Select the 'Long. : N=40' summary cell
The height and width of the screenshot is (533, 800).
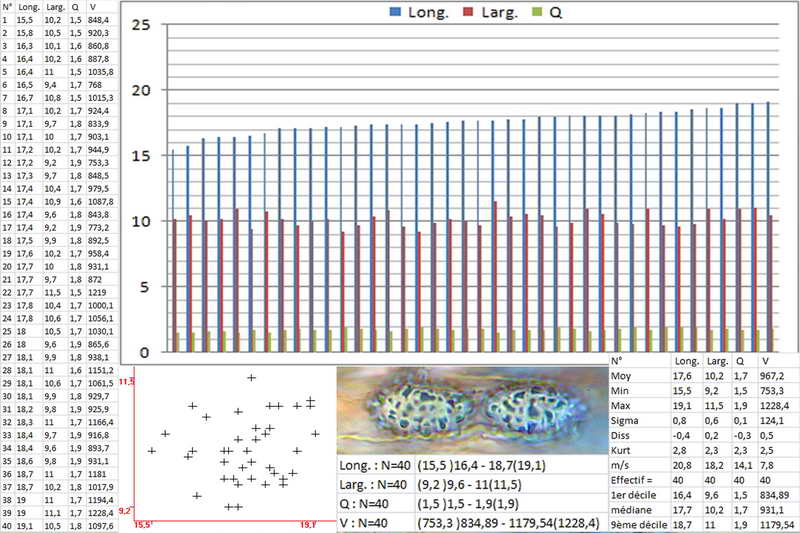pyautogui.click(x=373, y=465)
